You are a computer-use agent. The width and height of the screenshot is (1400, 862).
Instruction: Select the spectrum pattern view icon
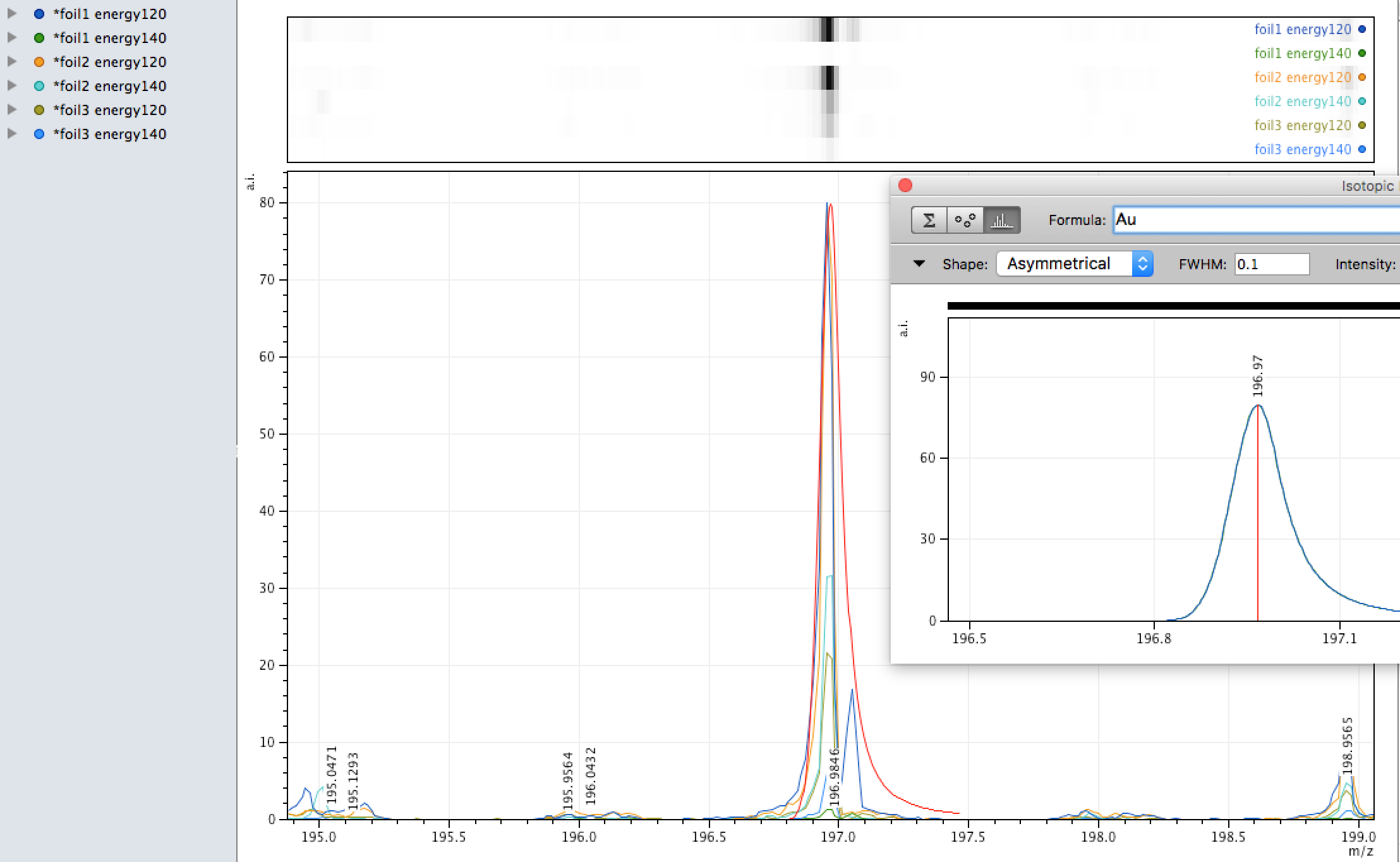coord(1001,221)
